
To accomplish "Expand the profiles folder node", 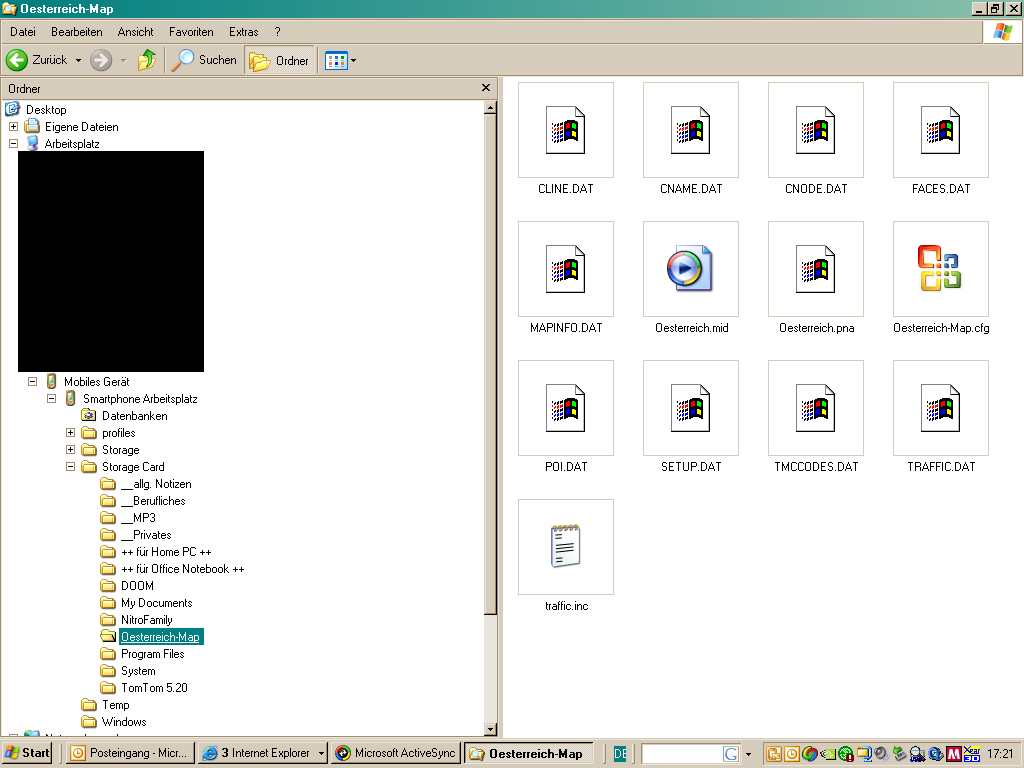I will 71,432.
